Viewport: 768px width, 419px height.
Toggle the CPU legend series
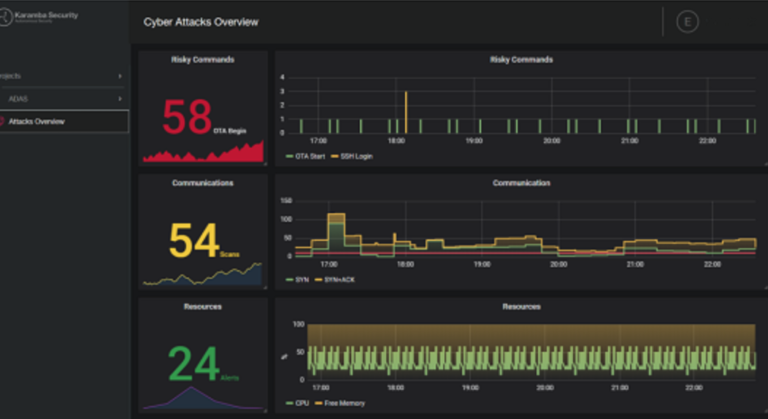coord(301,403)
